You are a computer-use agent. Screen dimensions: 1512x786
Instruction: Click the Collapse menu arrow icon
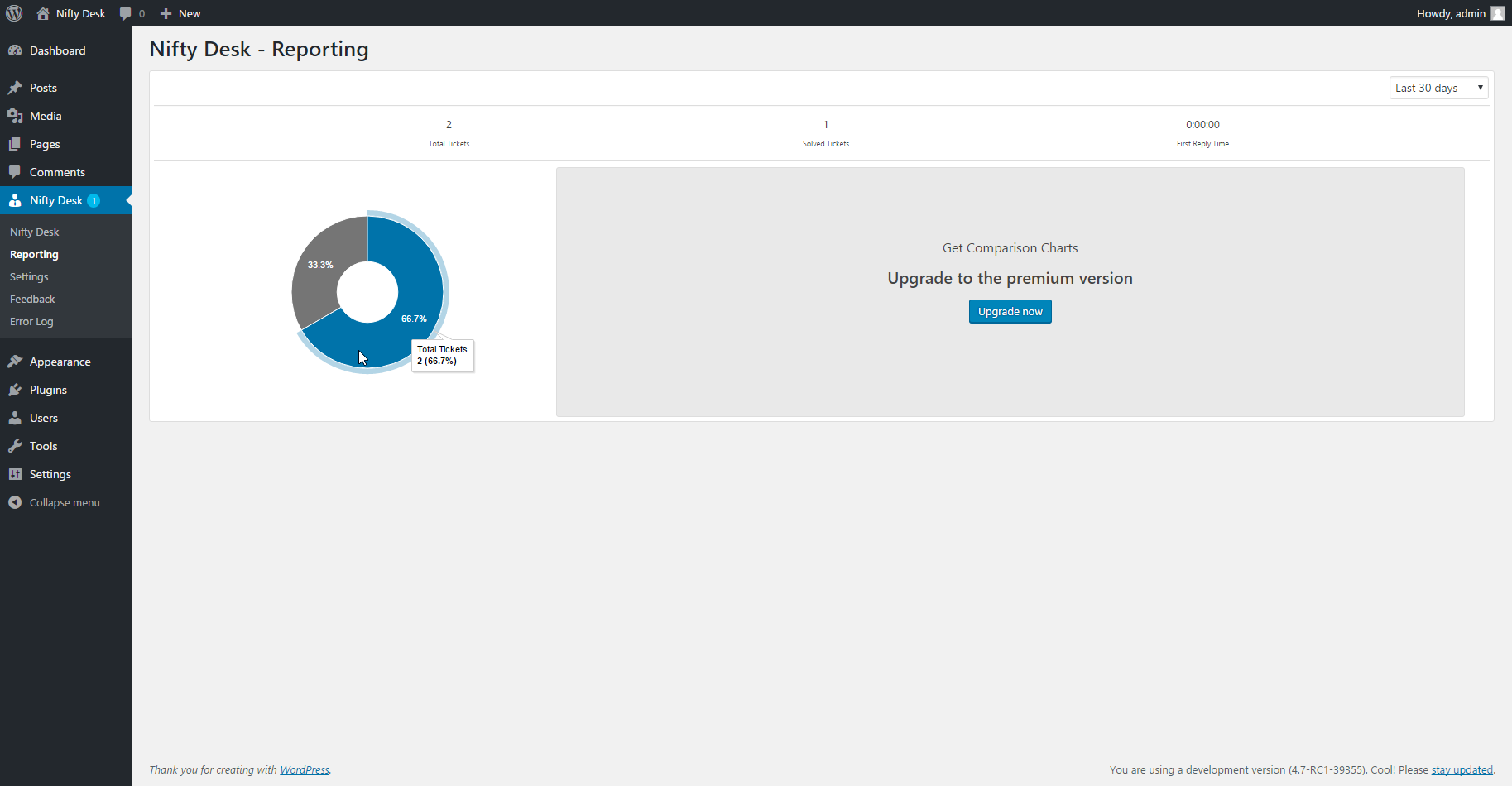pyautogui.click(x=15, y=502)
